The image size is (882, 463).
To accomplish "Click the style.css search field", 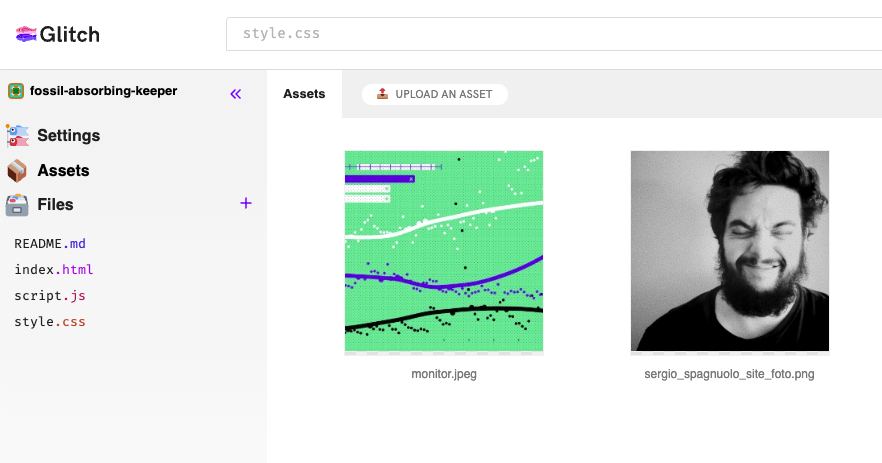I will pyautogui.click(x=554, y=34).
